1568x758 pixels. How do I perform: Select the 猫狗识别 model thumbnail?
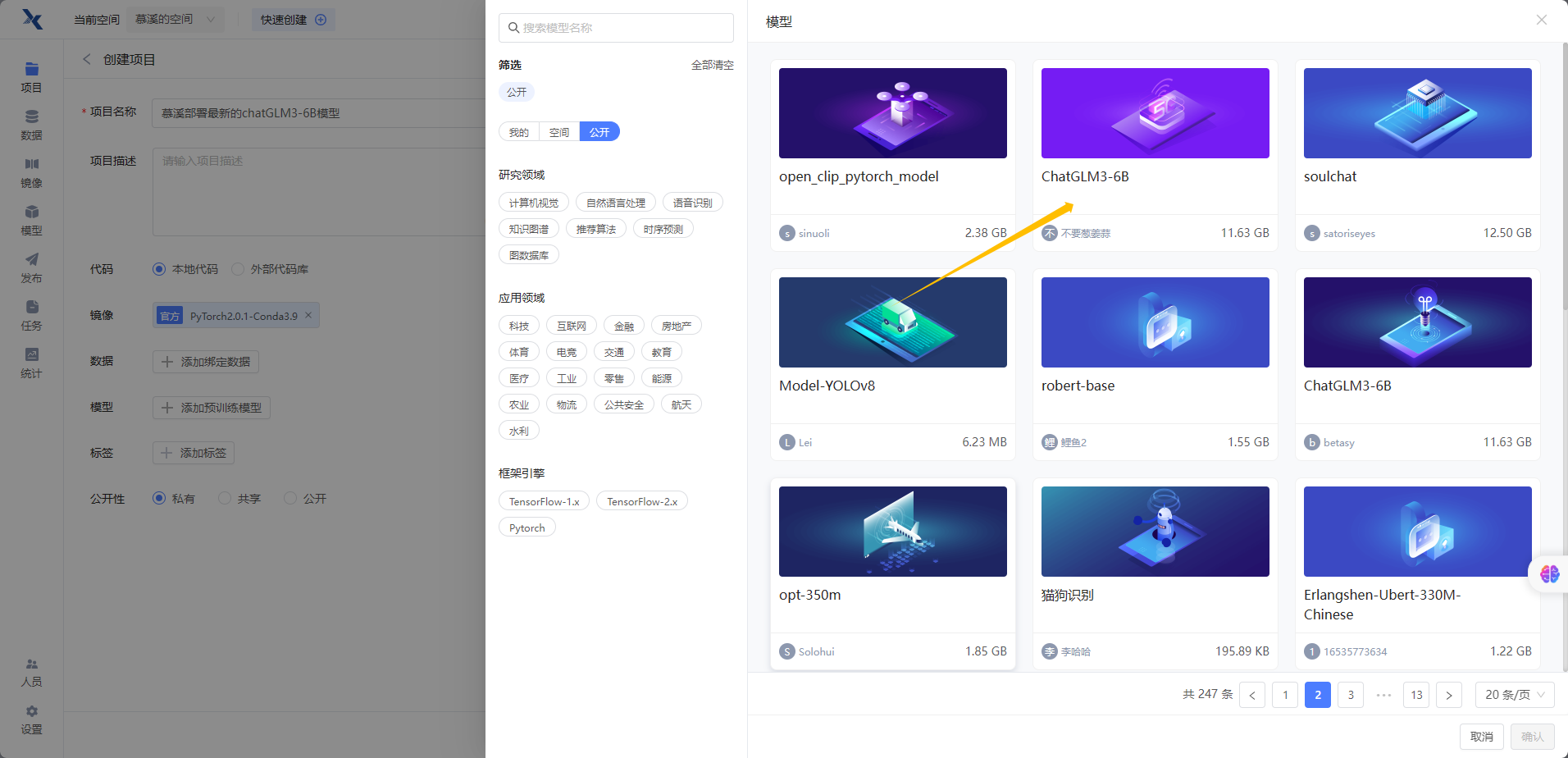[1155, 532]
